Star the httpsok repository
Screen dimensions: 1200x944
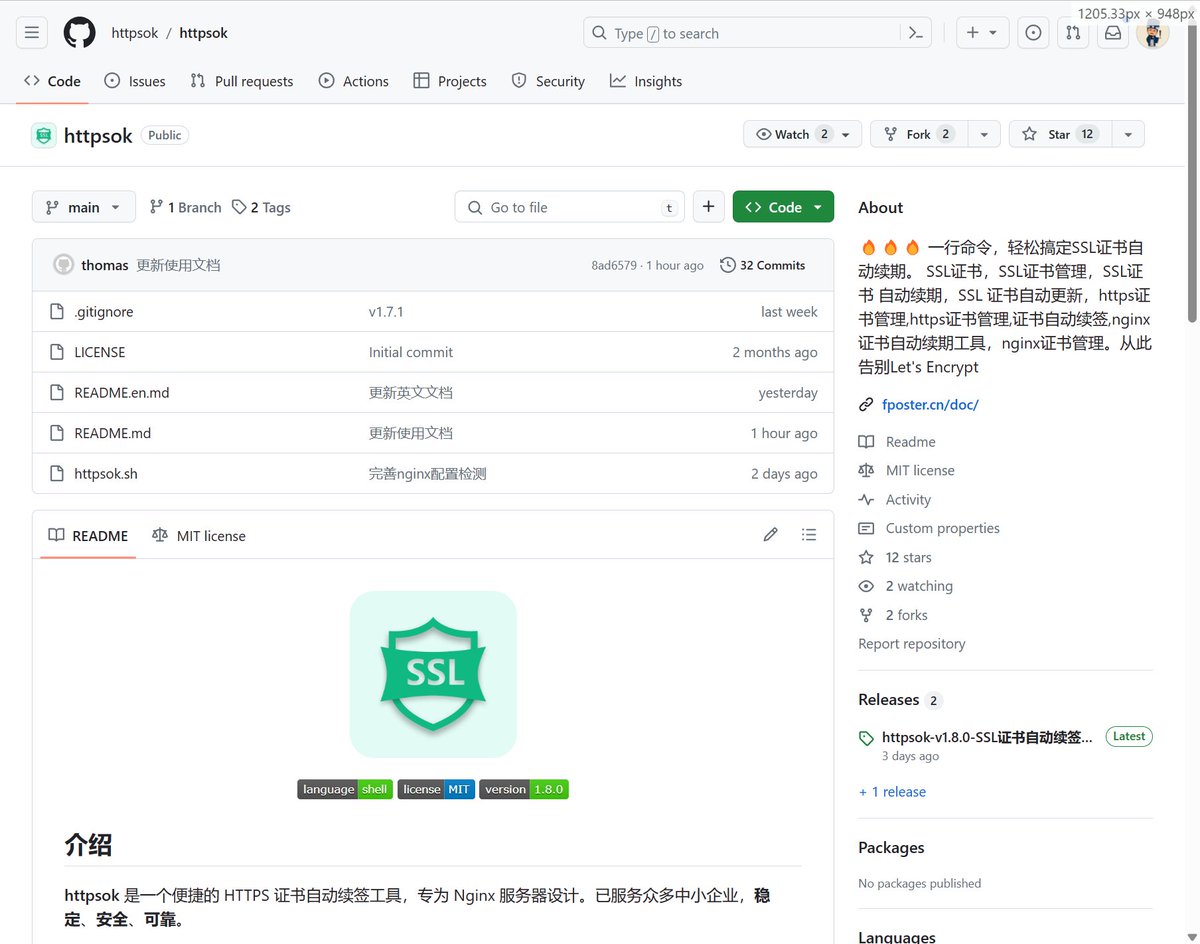click(1060, 134)
